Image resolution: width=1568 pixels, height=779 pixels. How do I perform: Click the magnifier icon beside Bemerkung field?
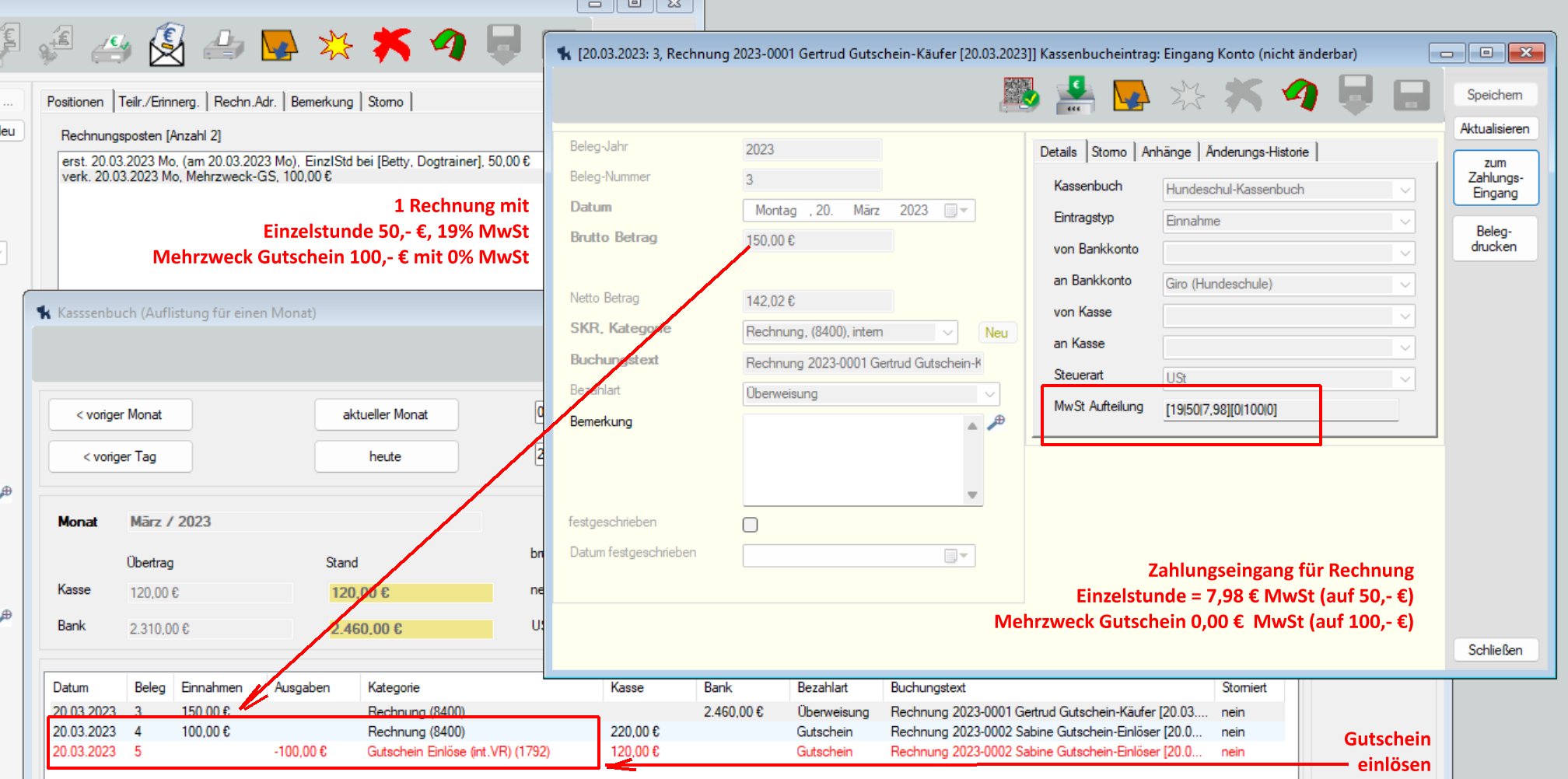pos(996,422)
